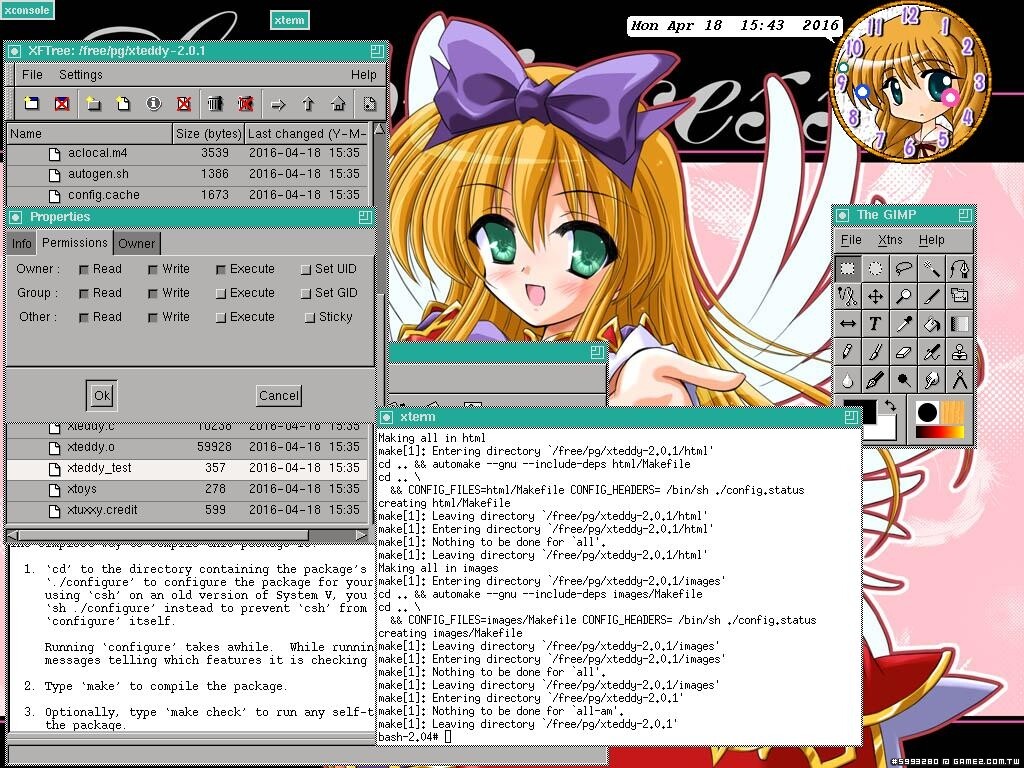Viewport: 1024px width, 768px height.
Task: Pick the Bucket Fill tool
Action: [x=932, y=324]
